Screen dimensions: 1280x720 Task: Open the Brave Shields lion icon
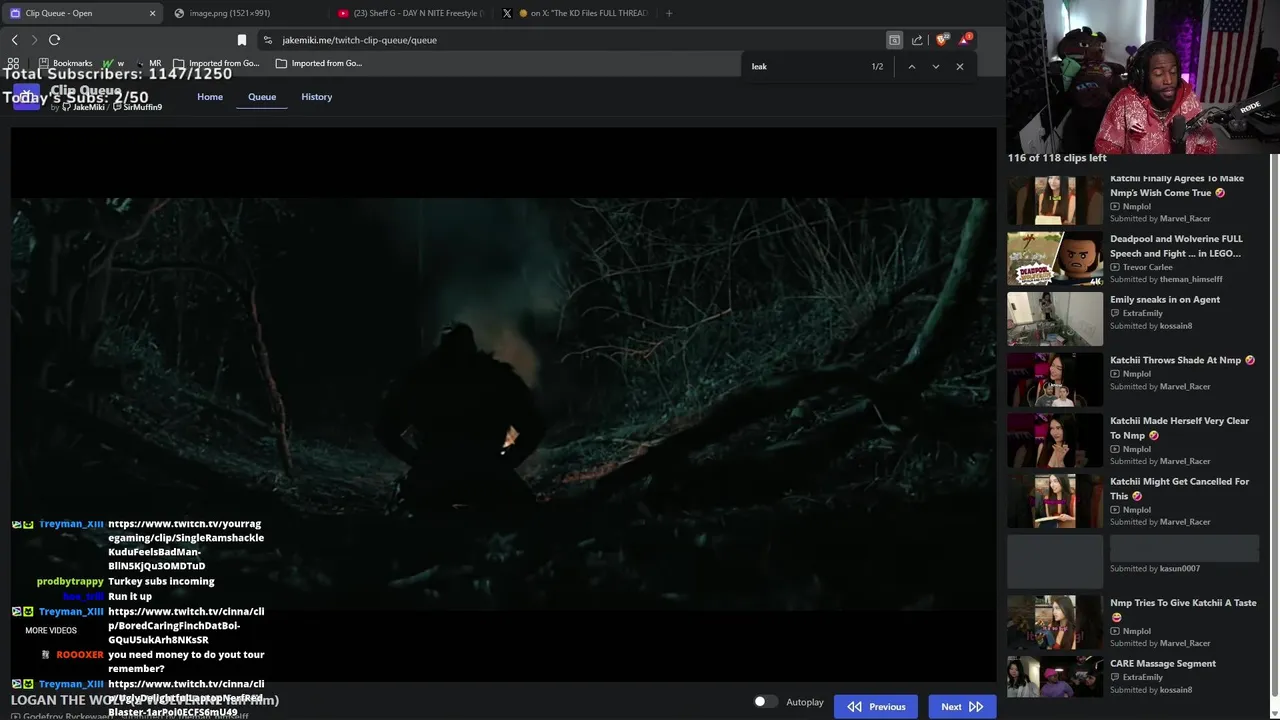[941, 40]
